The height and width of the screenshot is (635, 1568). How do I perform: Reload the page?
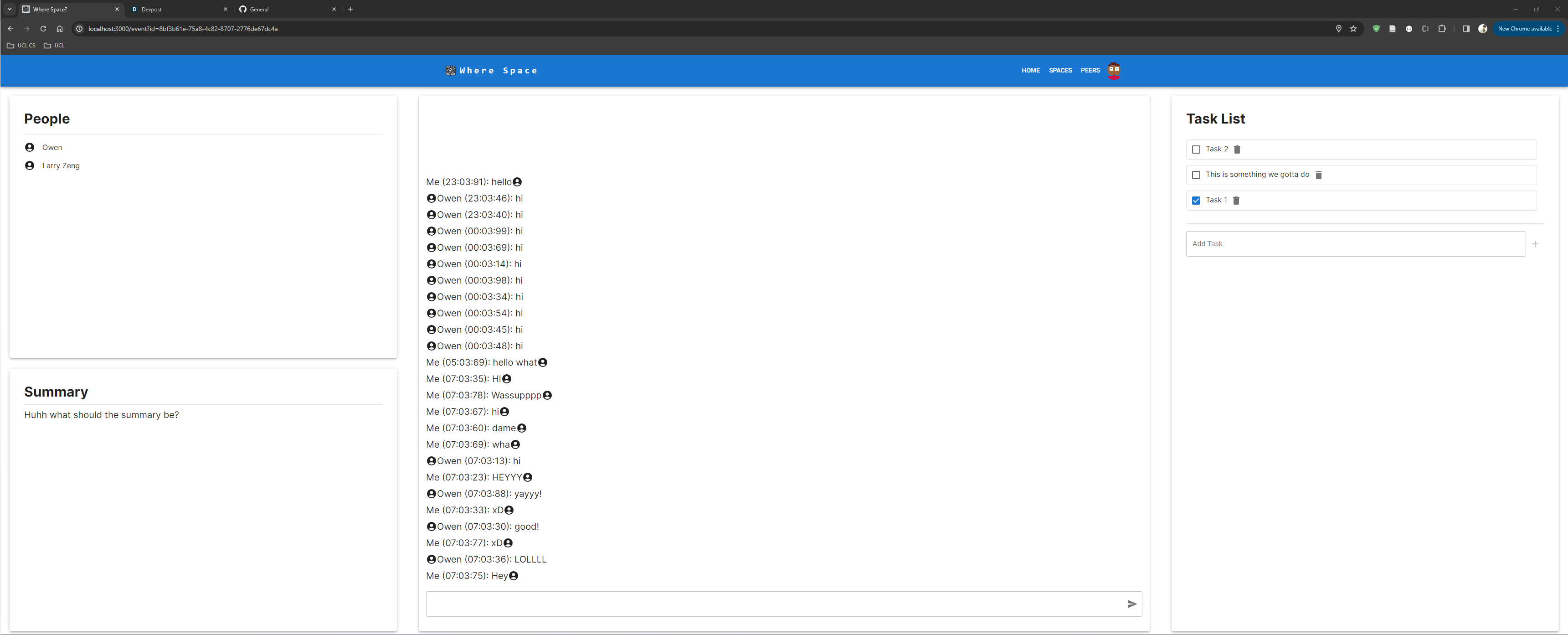[x=43, y=29]
